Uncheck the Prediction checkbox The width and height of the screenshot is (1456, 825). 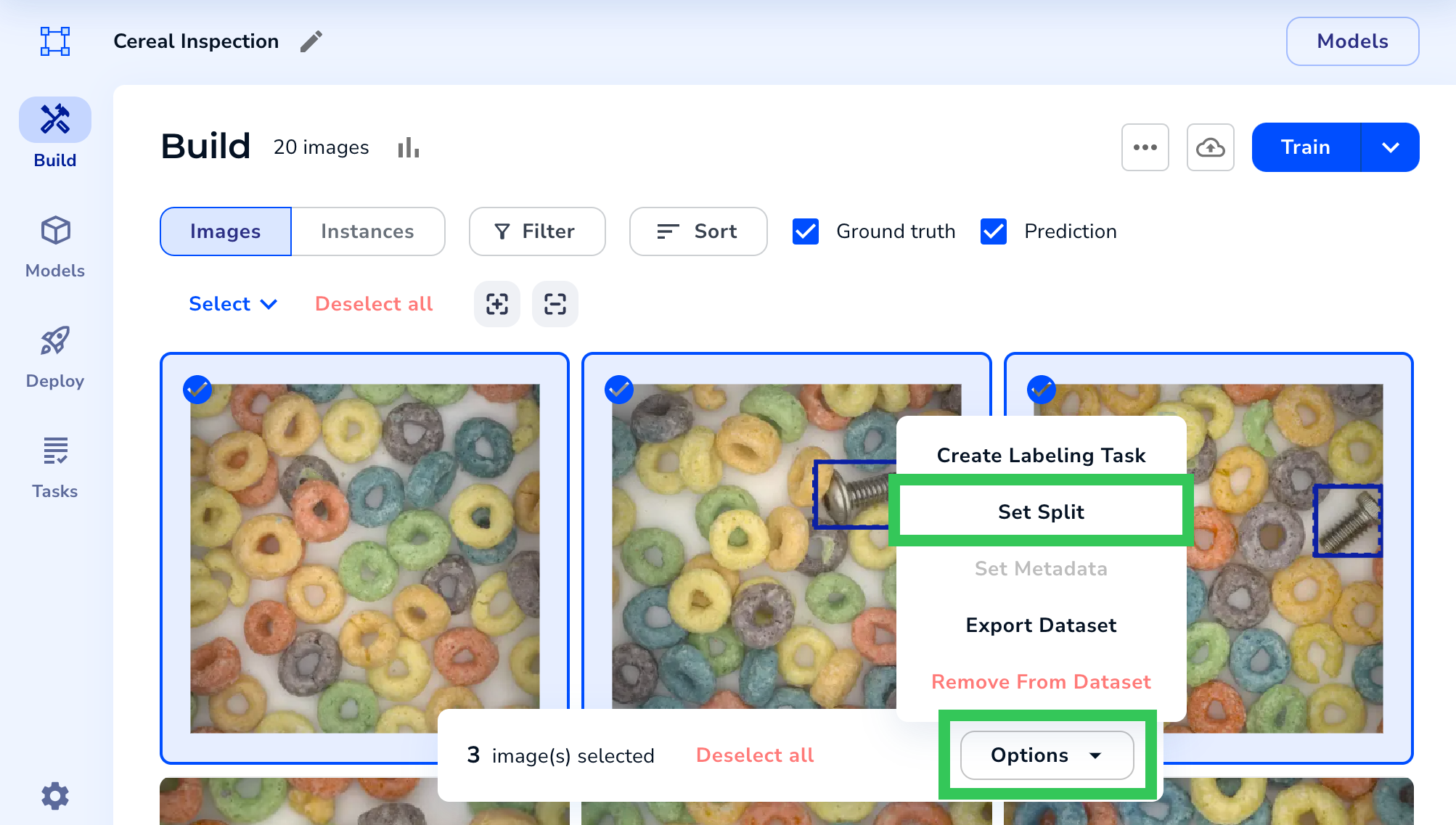[994, 231]
